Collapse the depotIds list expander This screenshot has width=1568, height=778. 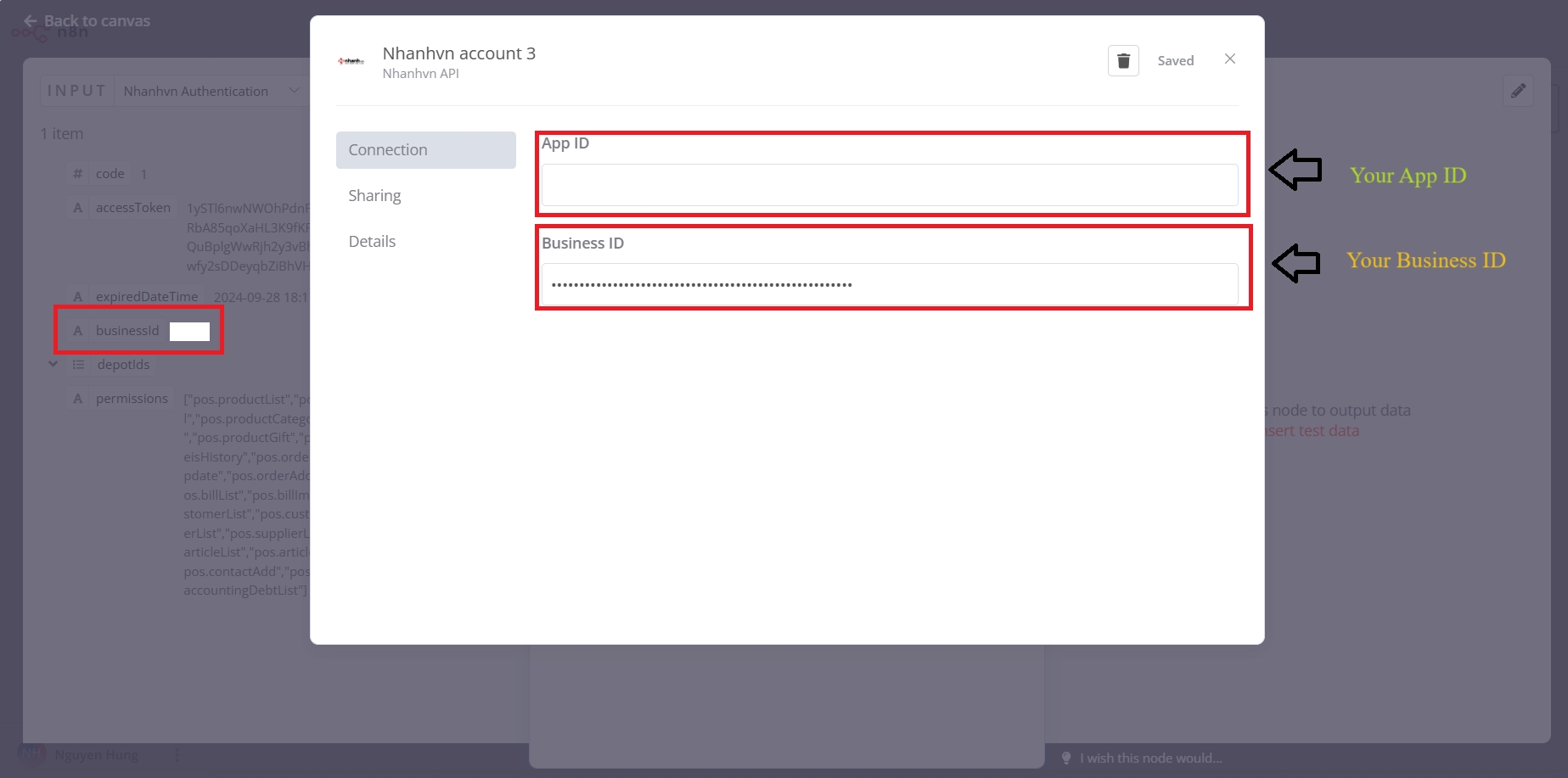click(53, 364)
